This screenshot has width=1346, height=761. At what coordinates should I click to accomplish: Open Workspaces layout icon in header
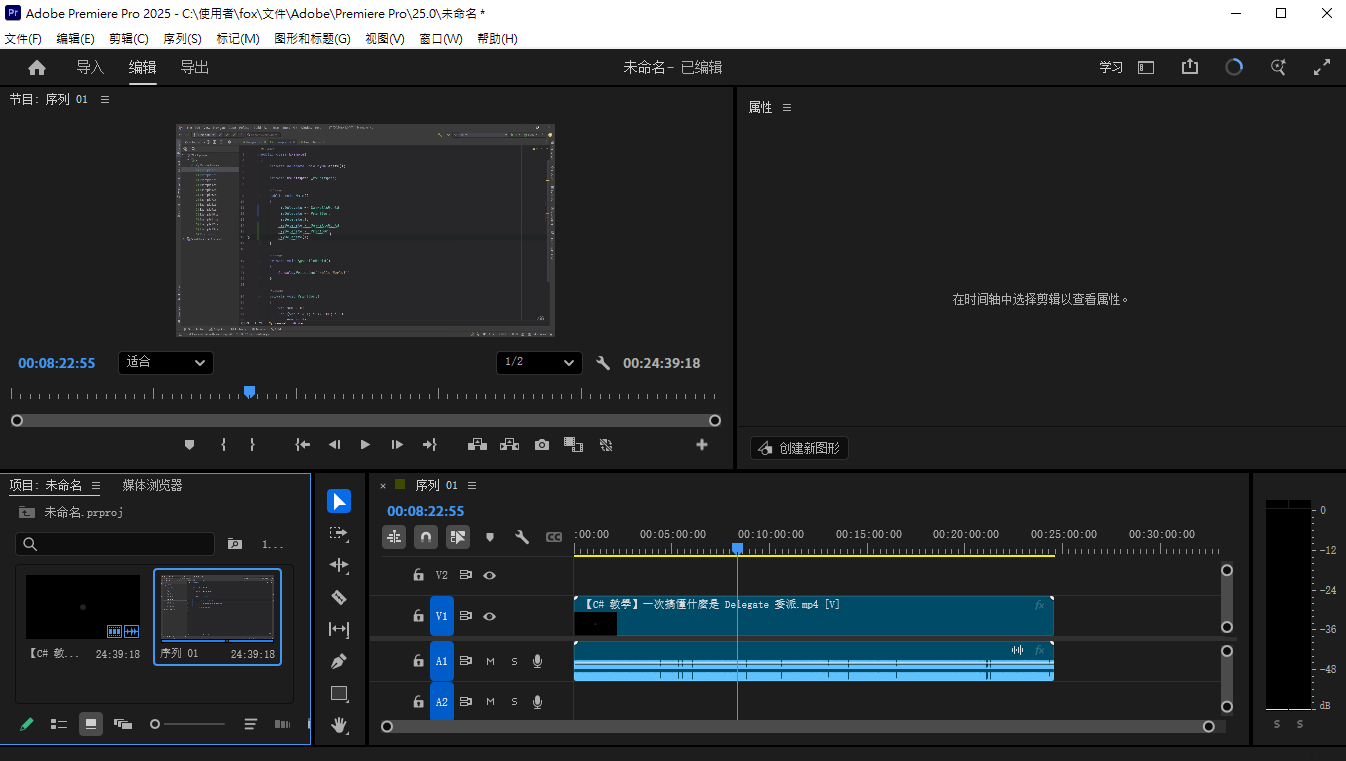[x=1146, y=67]
